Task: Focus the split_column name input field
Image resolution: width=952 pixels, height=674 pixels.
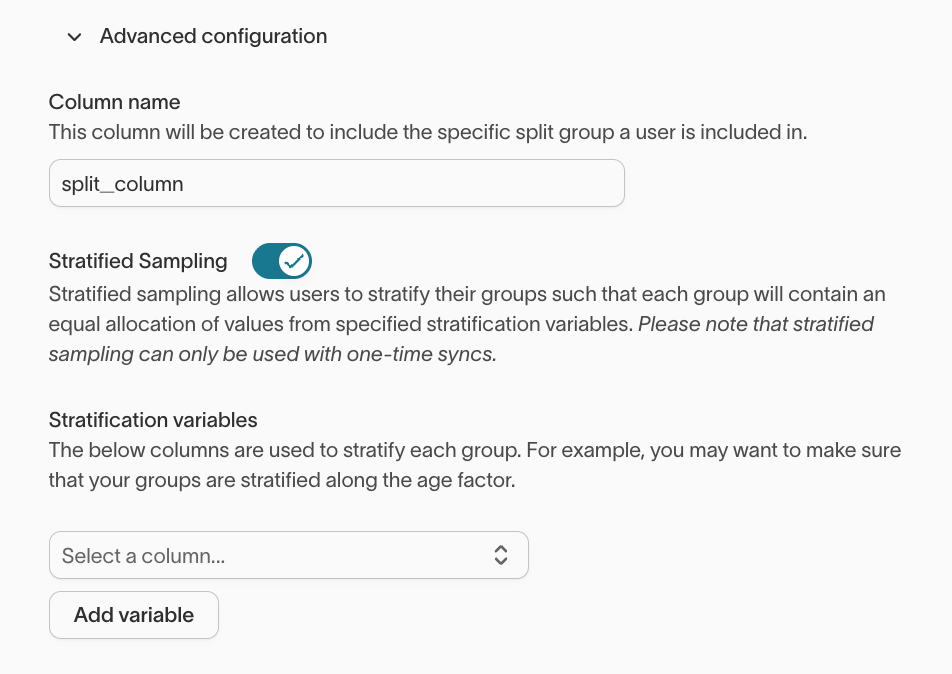Action: click(336, 184)
